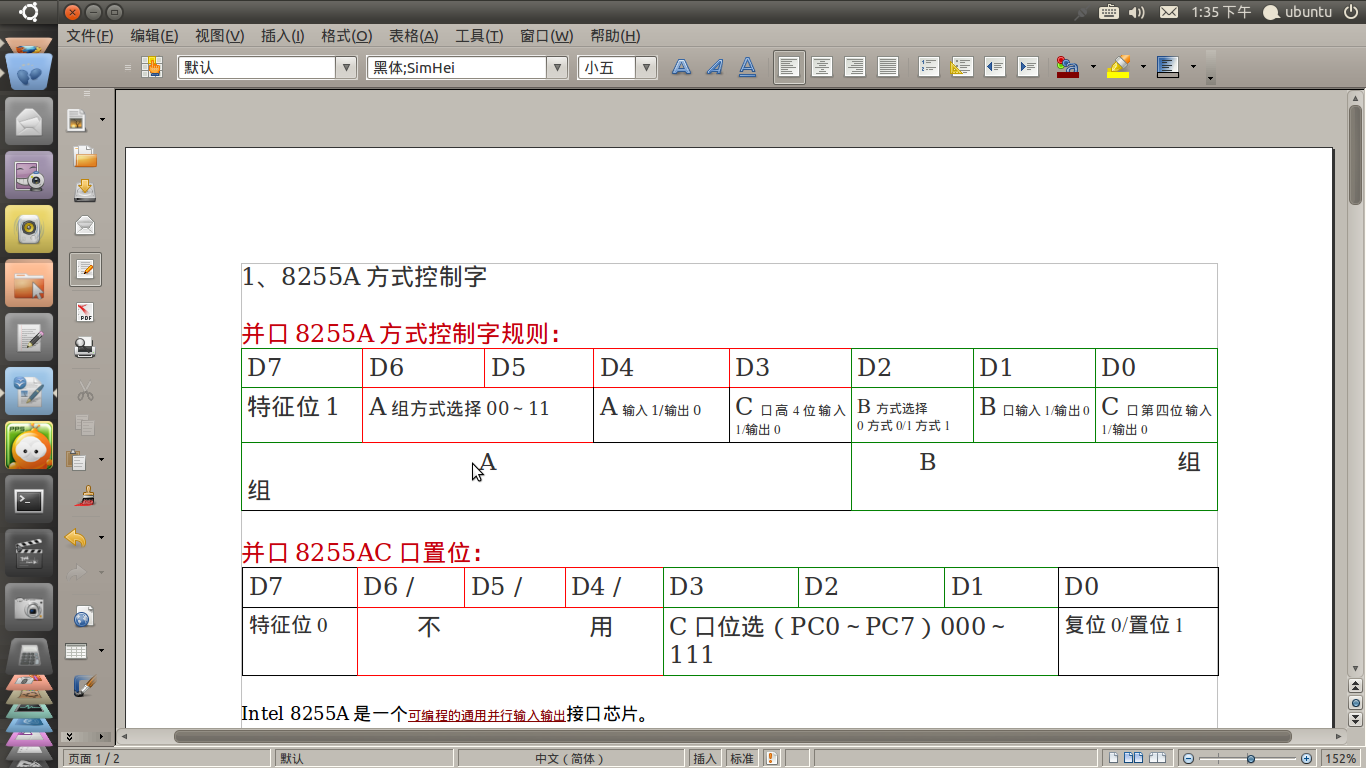Toggle the italic A icon
This screenshot has height=768, width=1366.
[714, 68]
